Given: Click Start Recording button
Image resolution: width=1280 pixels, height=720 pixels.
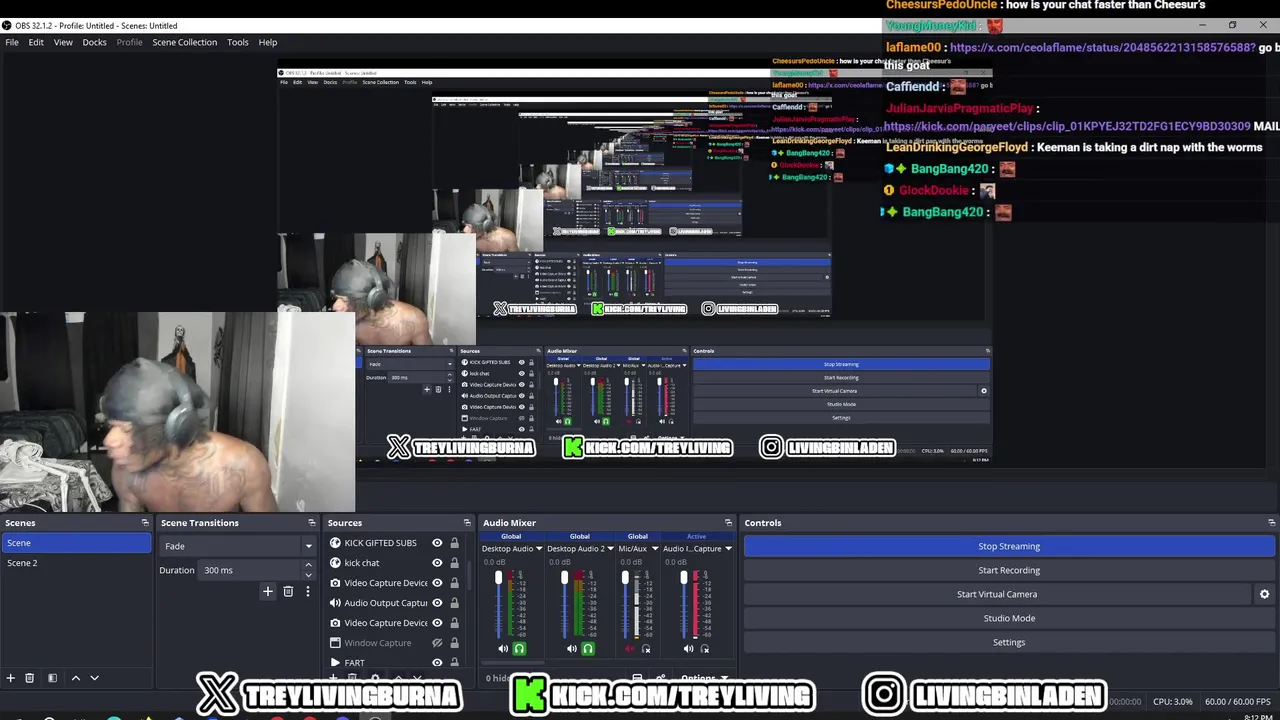Looking at the screenshot, I should click(1009, 570).
